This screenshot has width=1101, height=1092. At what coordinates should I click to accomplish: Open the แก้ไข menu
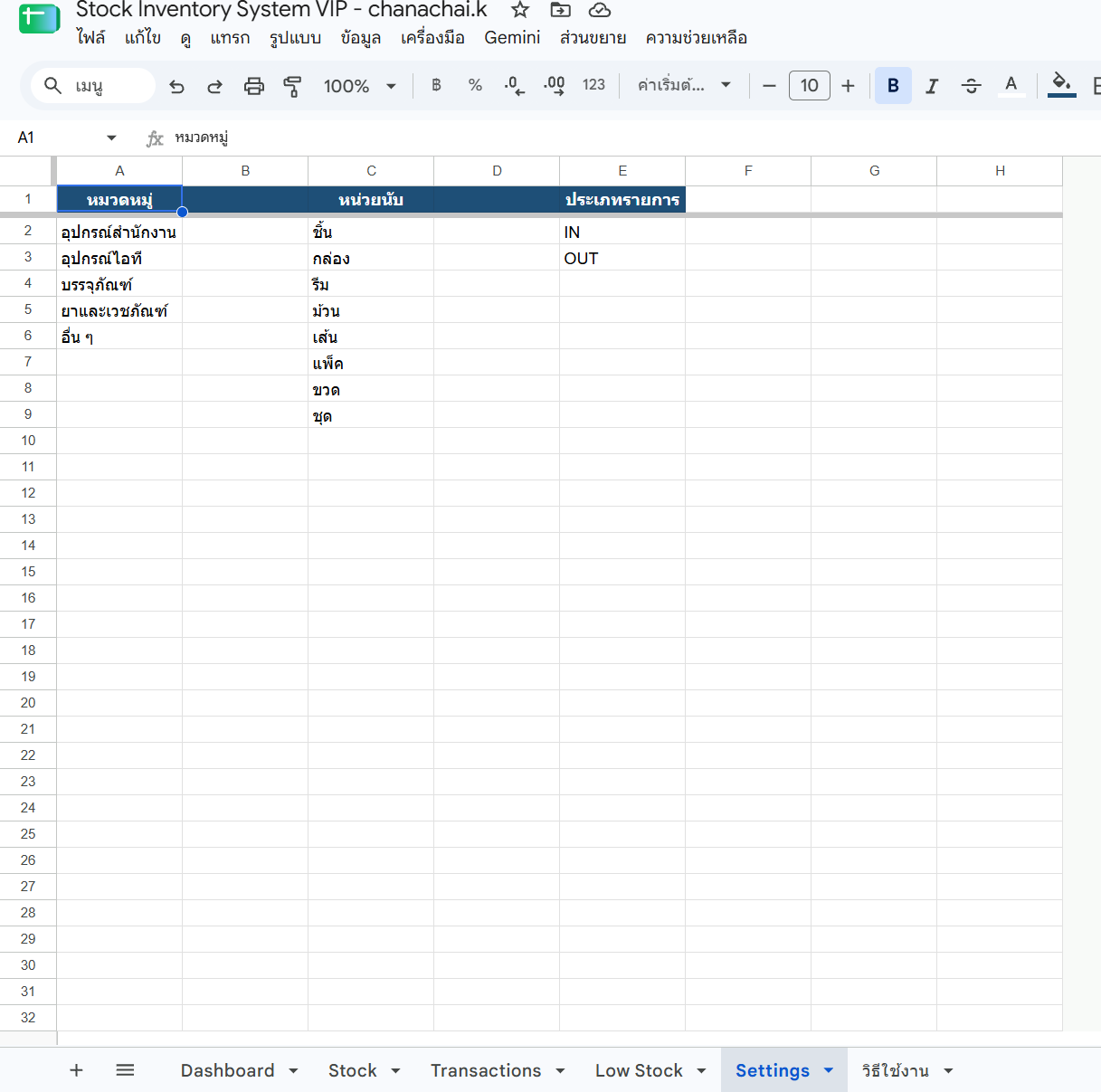[x=142, y=38]
